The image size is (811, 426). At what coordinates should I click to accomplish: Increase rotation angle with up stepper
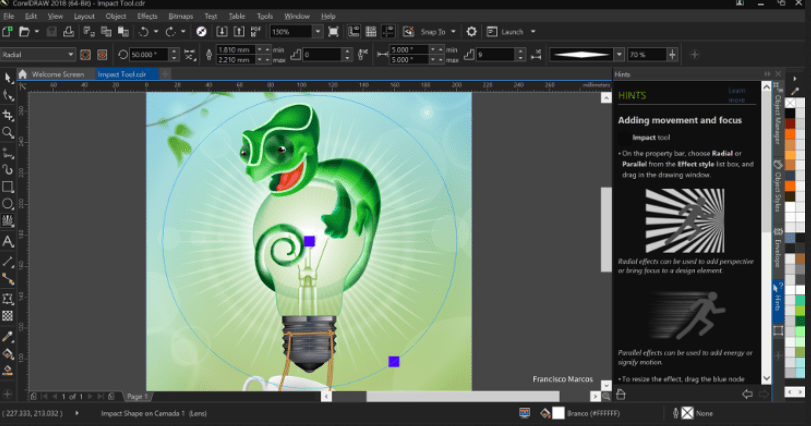click(x=174, y=51)
